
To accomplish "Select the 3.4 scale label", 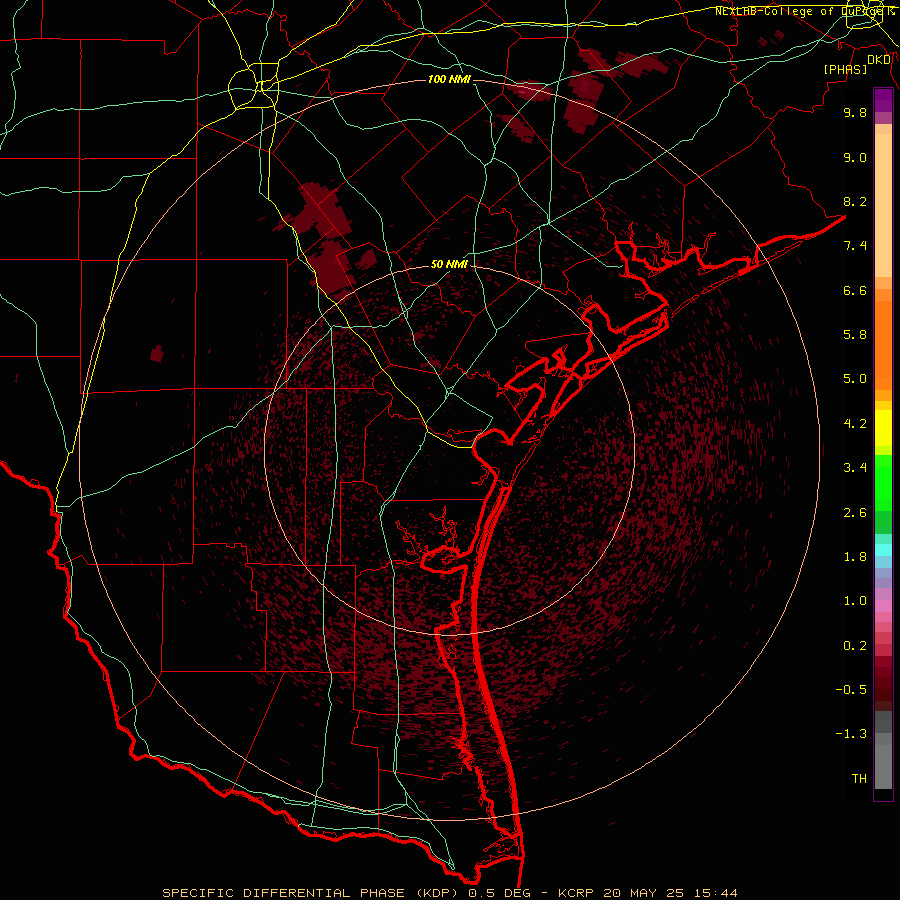I will click(x=855, y=468).
